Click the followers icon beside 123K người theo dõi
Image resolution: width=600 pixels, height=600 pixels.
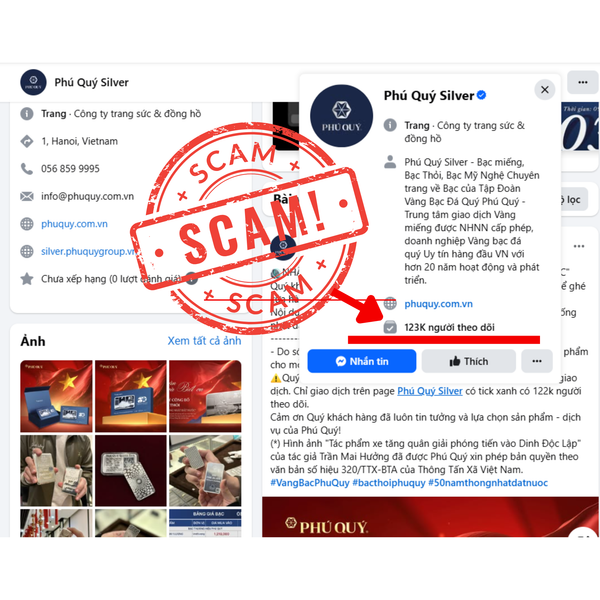[x=390, y=327]
